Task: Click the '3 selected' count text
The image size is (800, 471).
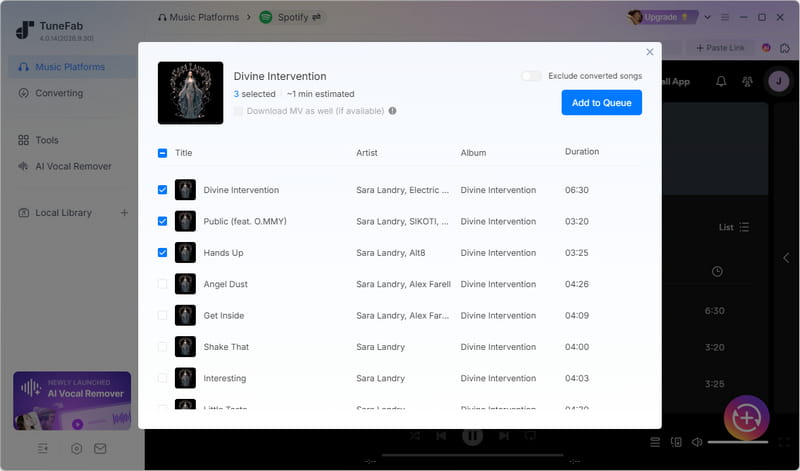Action: (x=254, y=94)
